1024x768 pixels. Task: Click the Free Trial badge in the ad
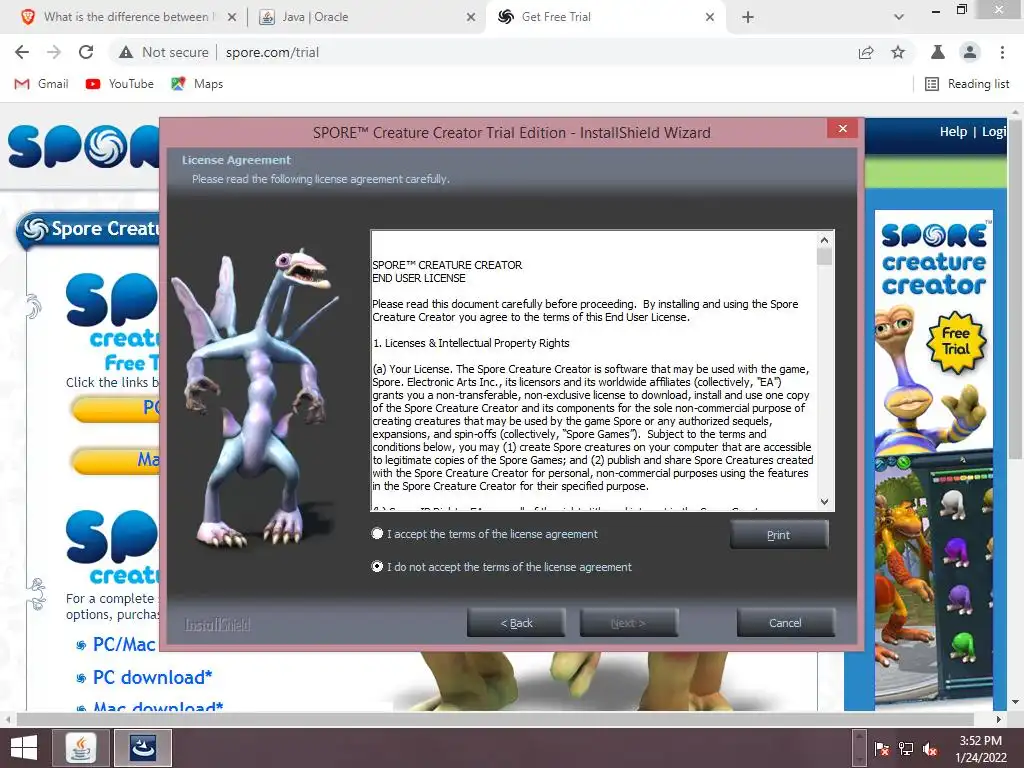(956, 342)
